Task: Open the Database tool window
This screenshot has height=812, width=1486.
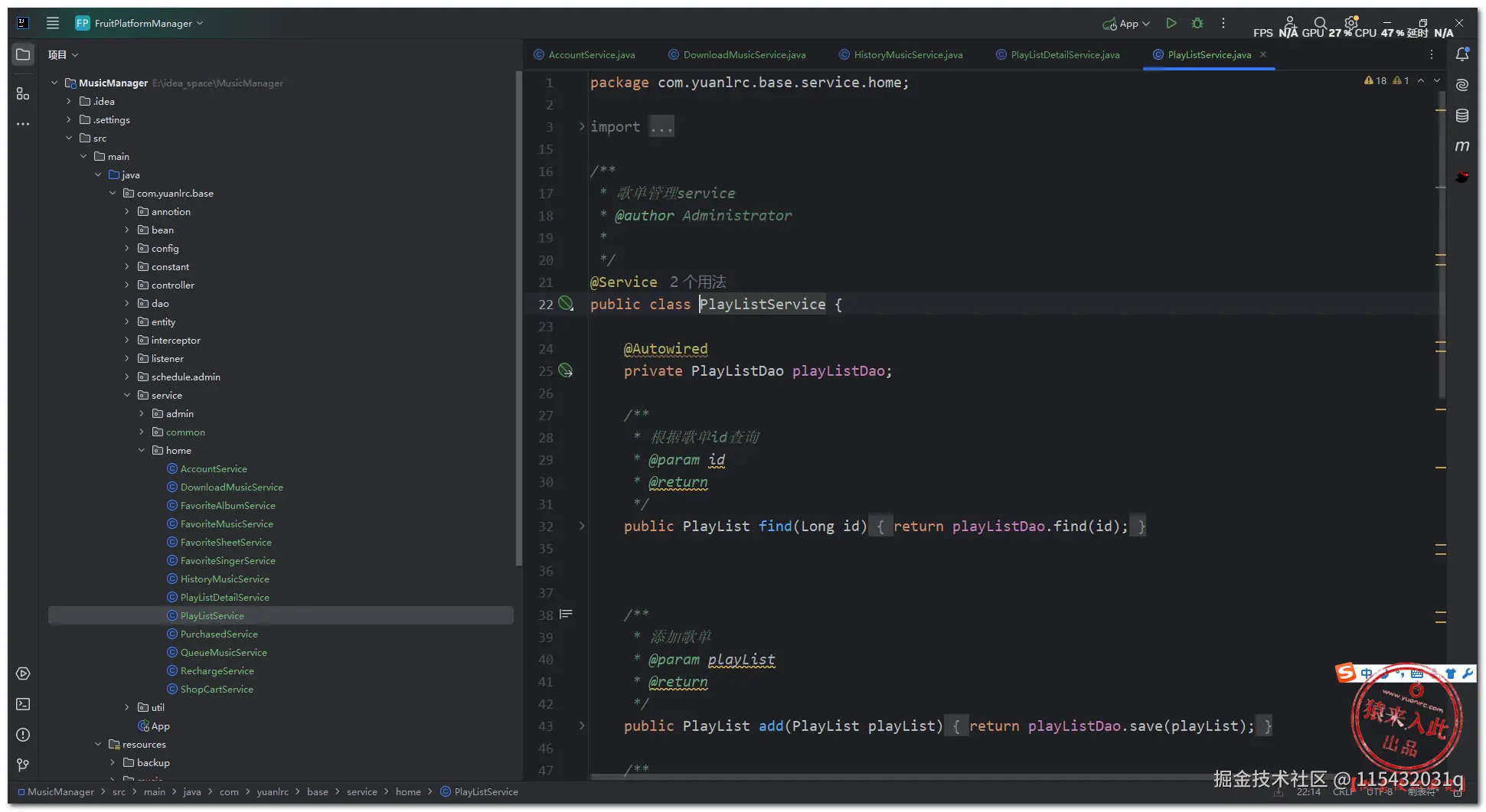Action: (1462, 116)
